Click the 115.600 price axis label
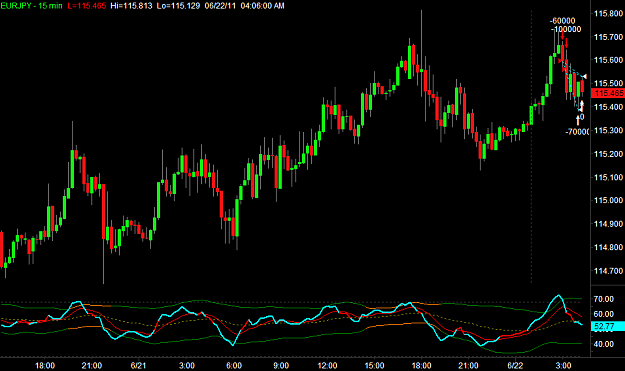The width and height of the screenshot is (625, 371). click(x=608, y=60)
